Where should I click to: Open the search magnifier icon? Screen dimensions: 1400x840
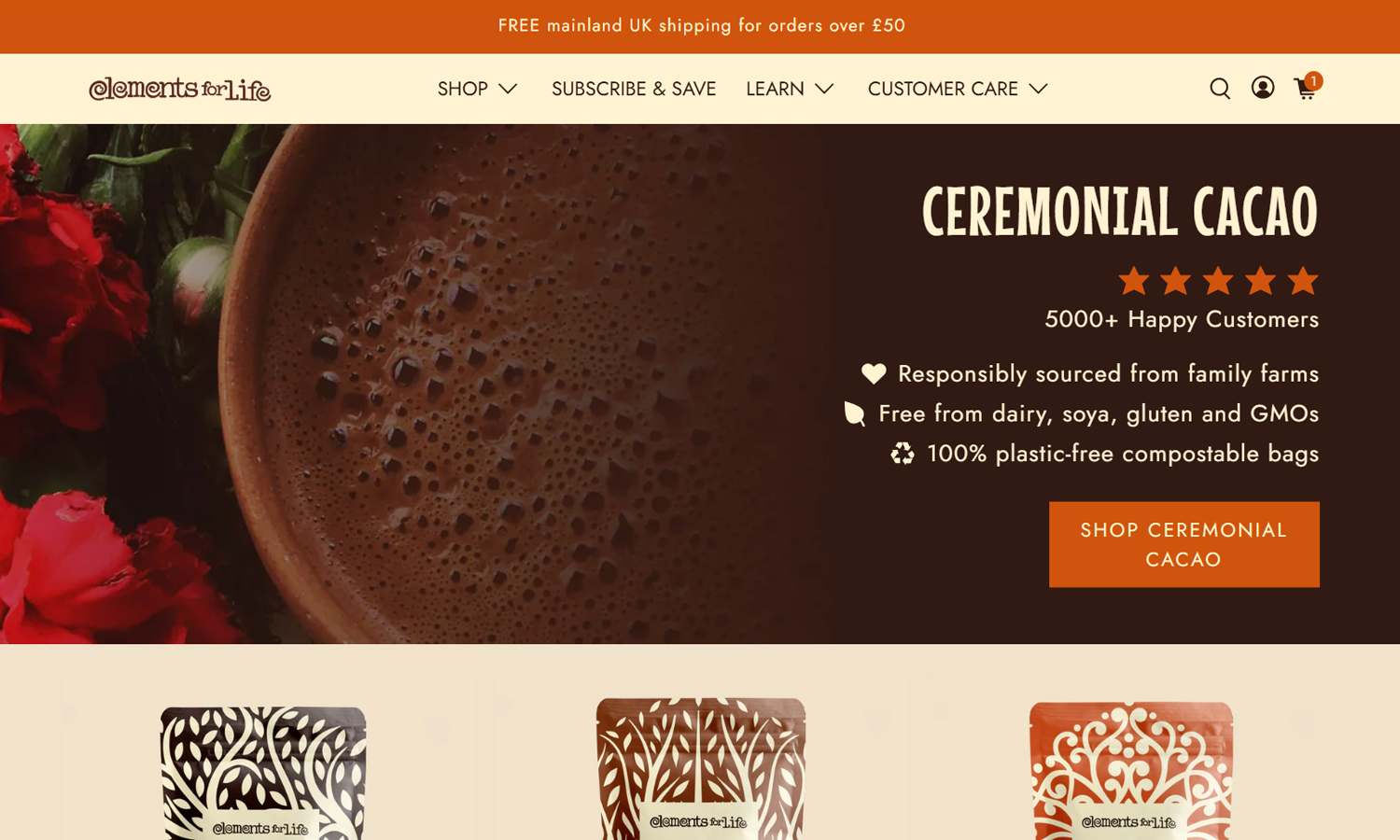tap(1220, 89)
